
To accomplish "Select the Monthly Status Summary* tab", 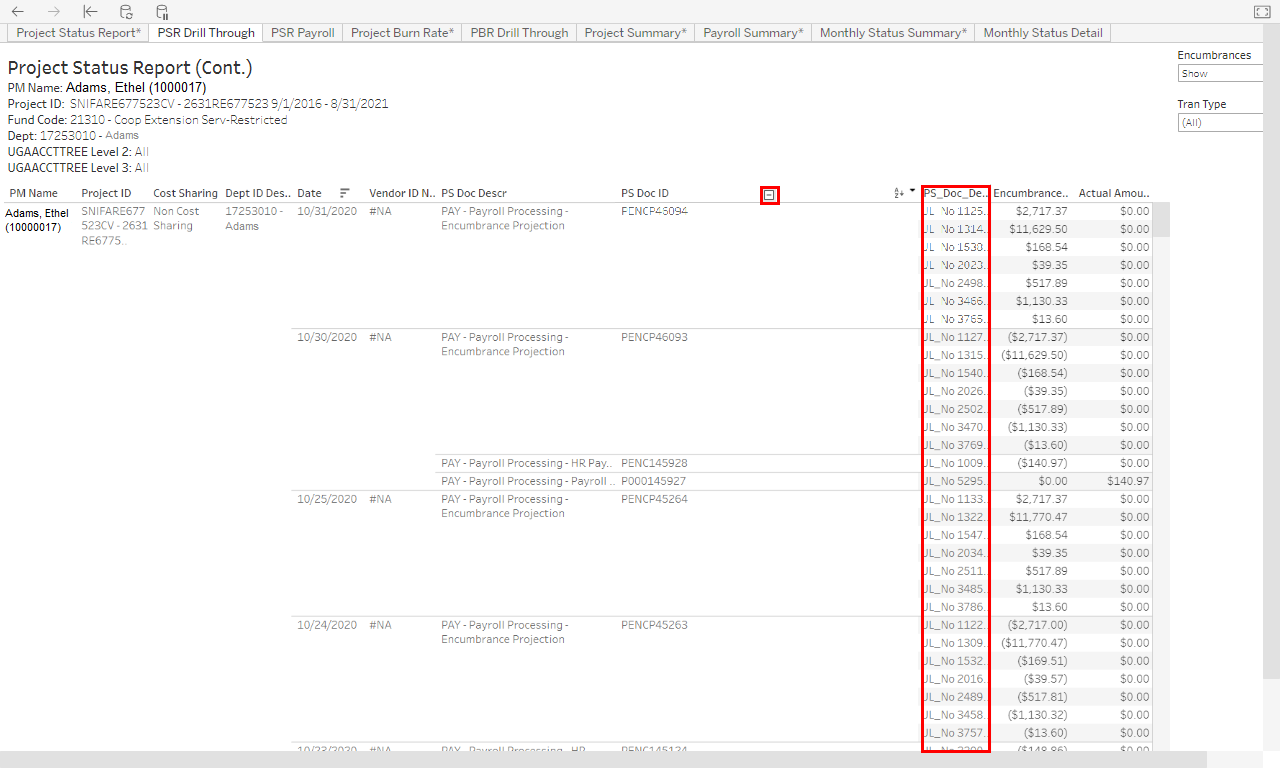I will pos(893,33).
